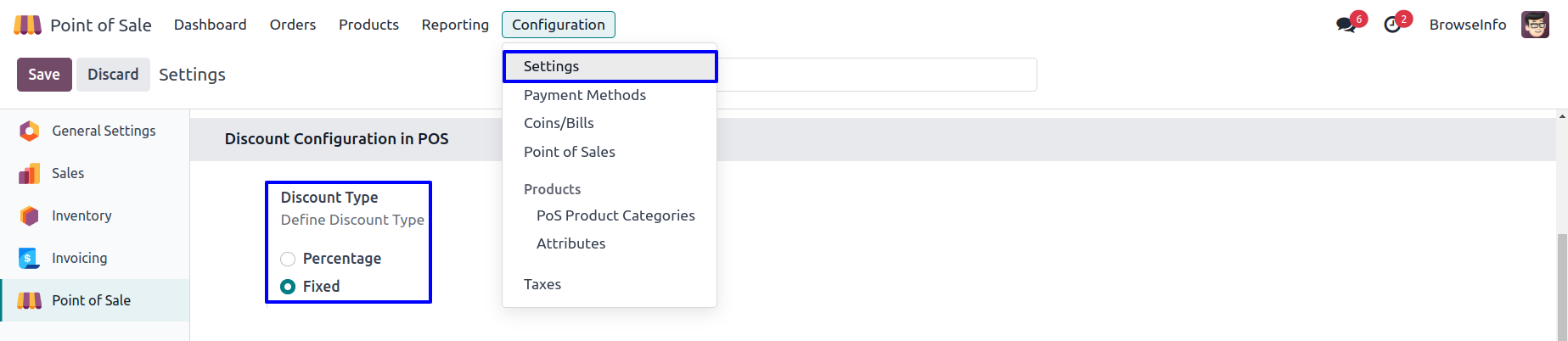Viewport: 1568px width, 341px height.
Task: Select the Fixed discount type
Action: click(x=288, y=287)
